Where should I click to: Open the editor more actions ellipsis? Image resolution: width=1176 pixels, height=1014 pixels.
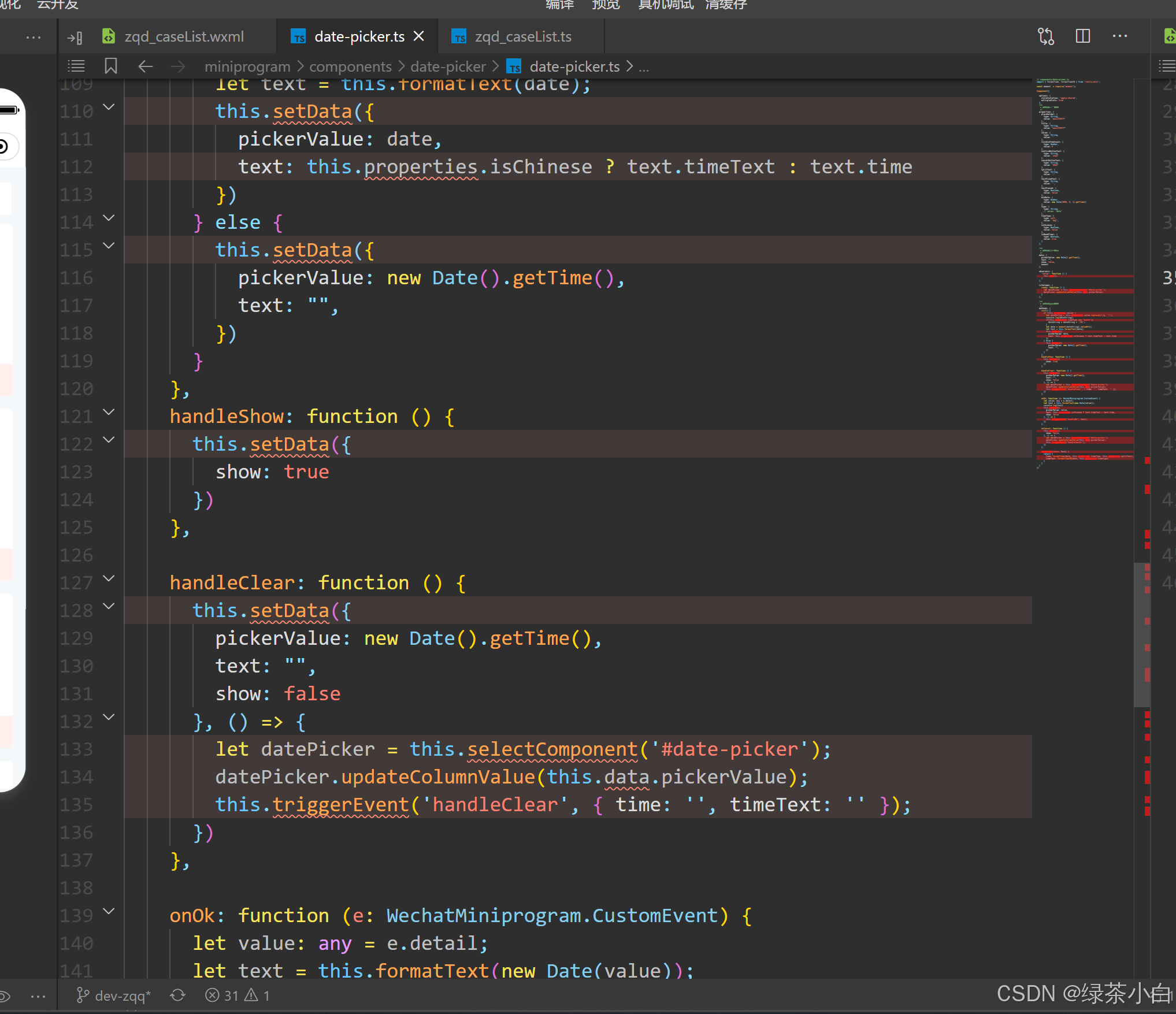pyautogui.click(x=1119, y=36)
